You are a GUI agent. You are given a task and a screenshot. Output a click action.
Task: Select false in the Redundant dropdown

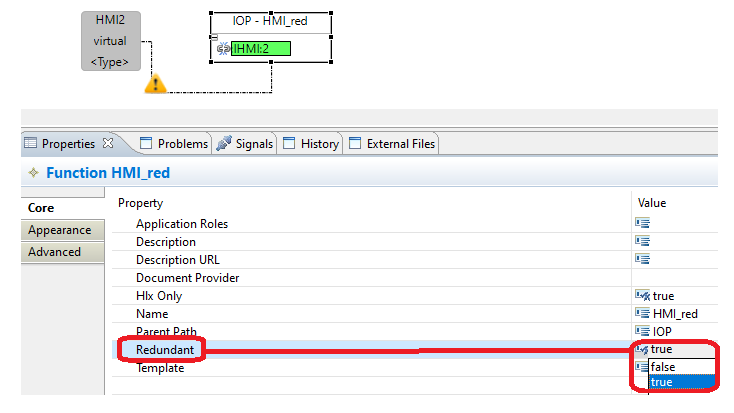(663, 367)
